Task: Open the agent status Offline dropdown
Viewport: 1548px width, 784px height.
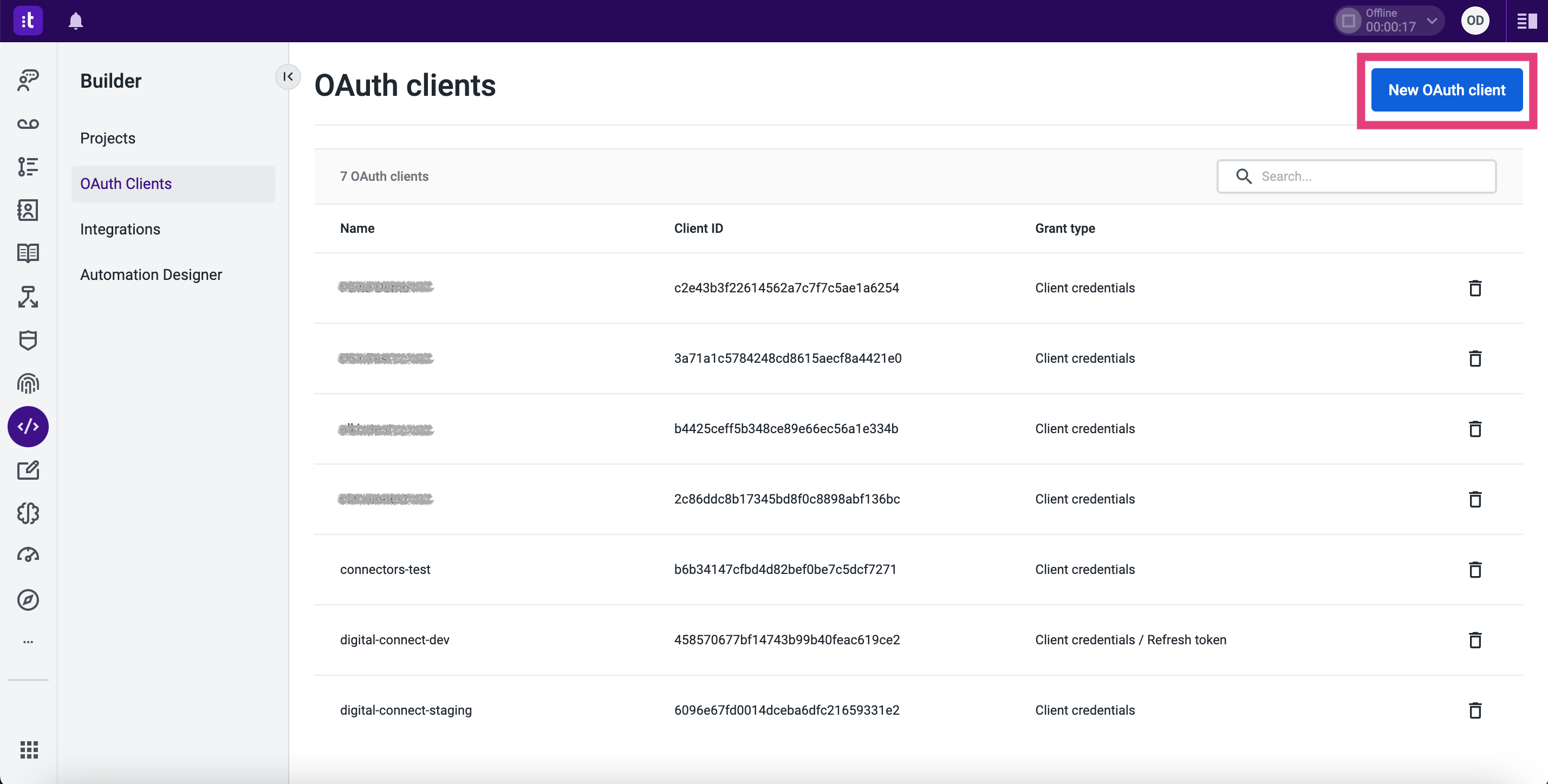Action: coord(1388,21)
